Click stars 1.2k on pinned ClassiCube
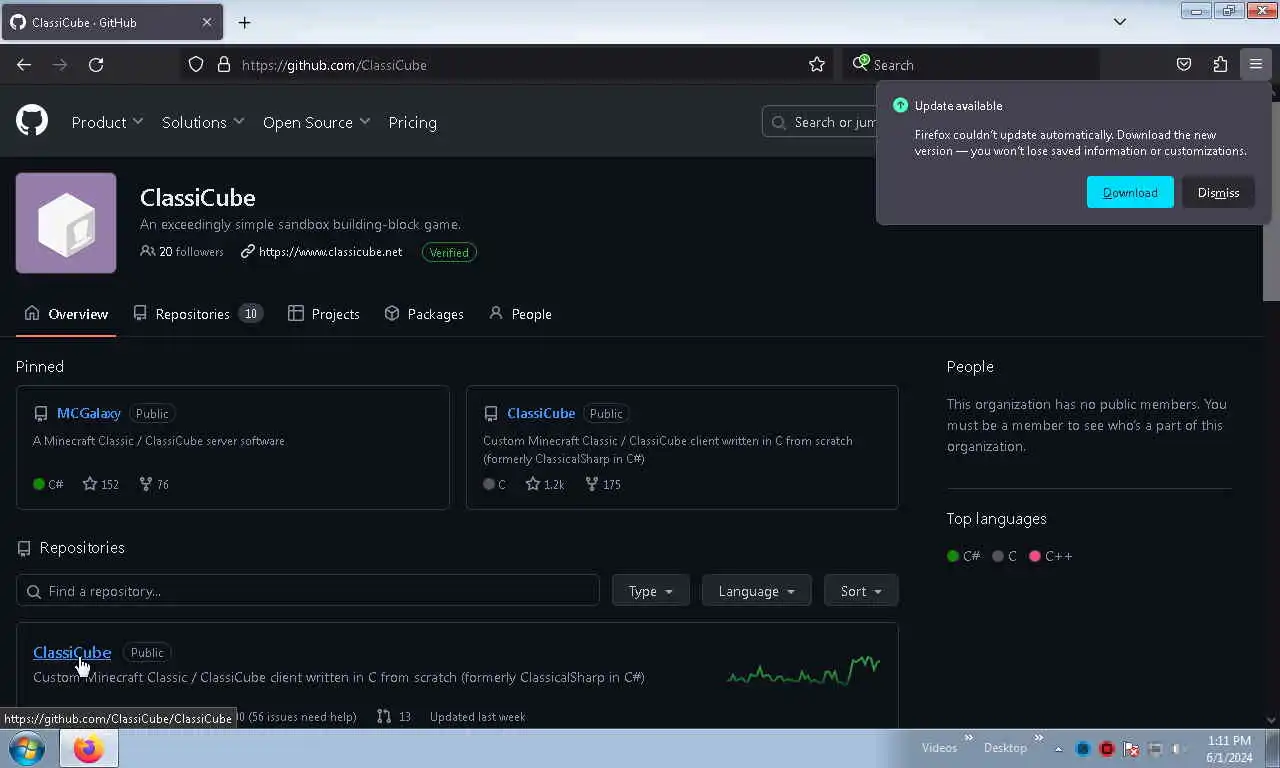 [x=545, y=484]
